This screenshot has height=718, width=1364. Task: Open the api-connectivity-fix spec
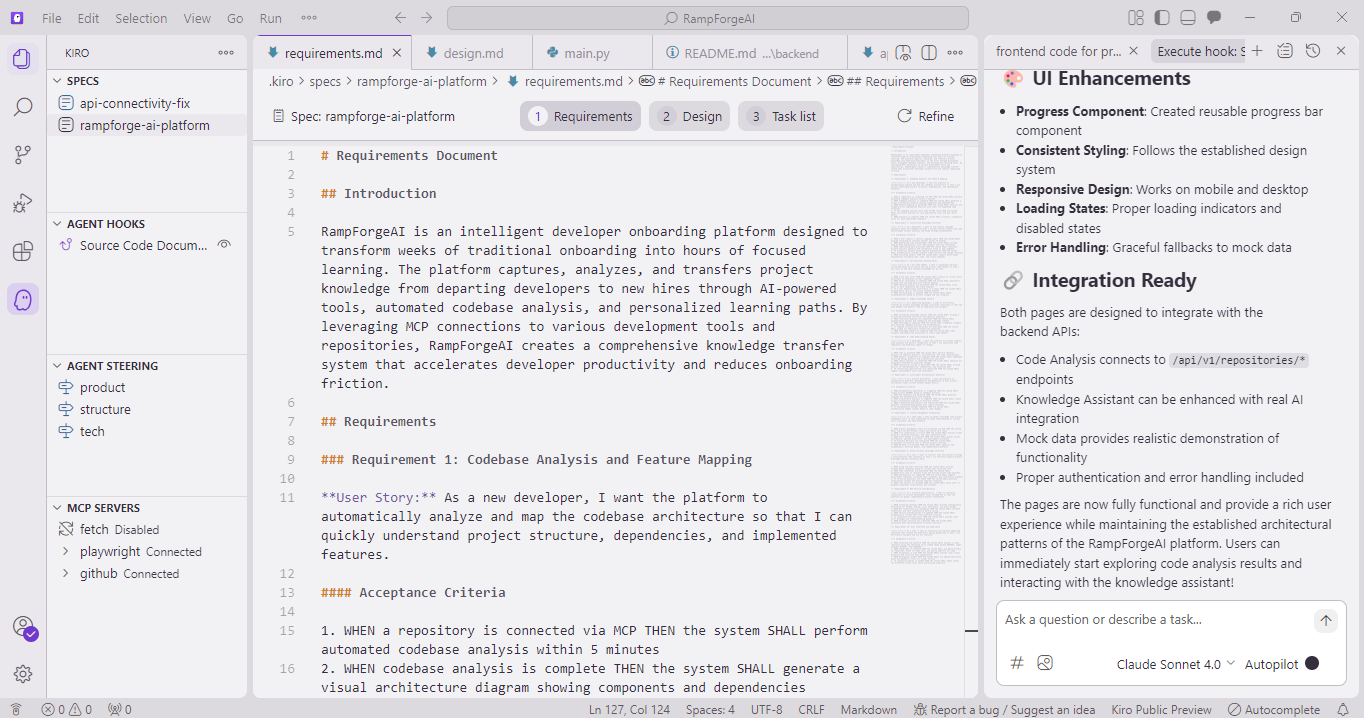pyautogui.click(x=135, y=103)
